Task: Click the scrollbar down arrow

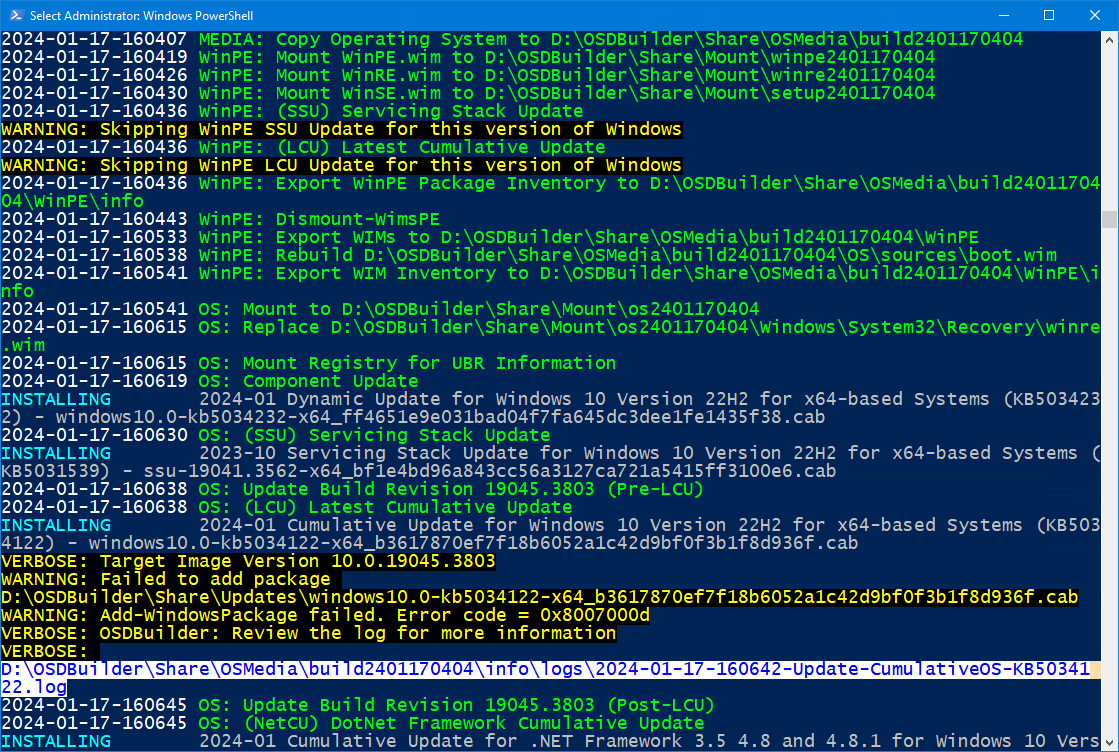Action: click(x=1109, y=742)
